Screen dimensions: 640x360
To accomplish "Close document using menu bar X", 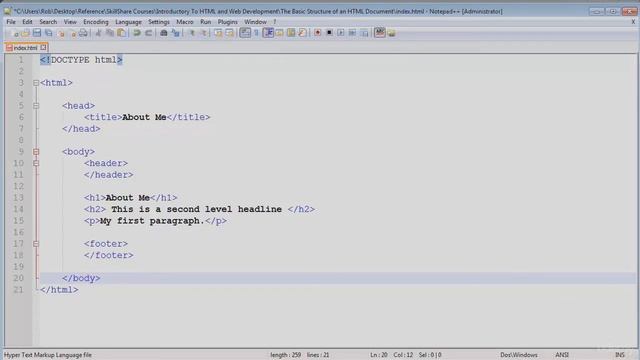I will pos(633,22).
